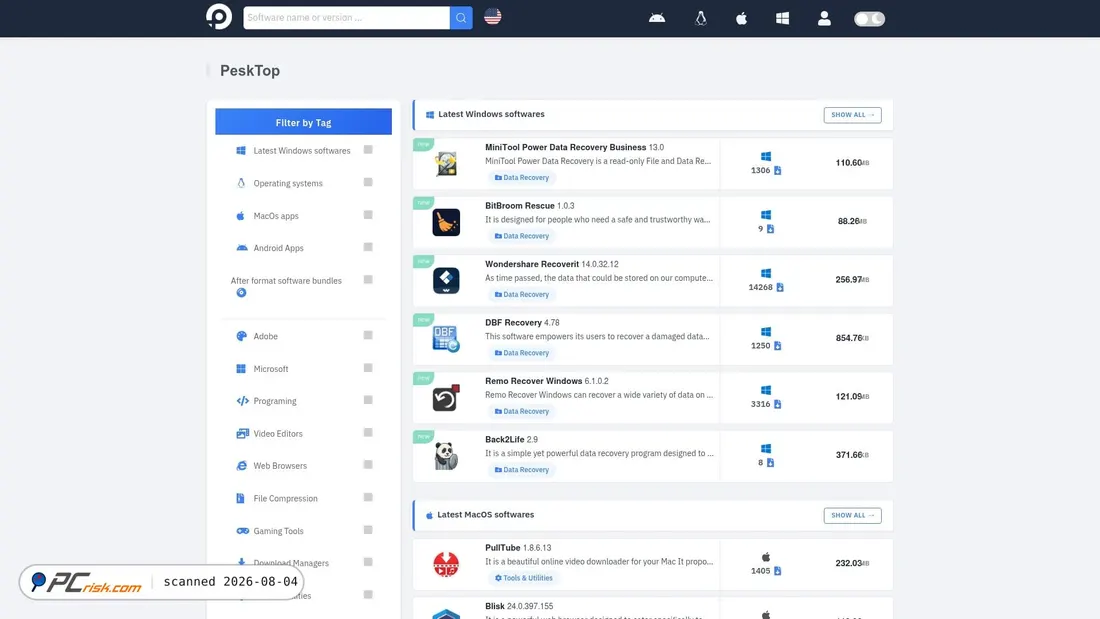The width and height of the screenshot is (1100, 619).
Task: Click Data Recovery tag under Back2Life
Action: (x=522, y=470)
